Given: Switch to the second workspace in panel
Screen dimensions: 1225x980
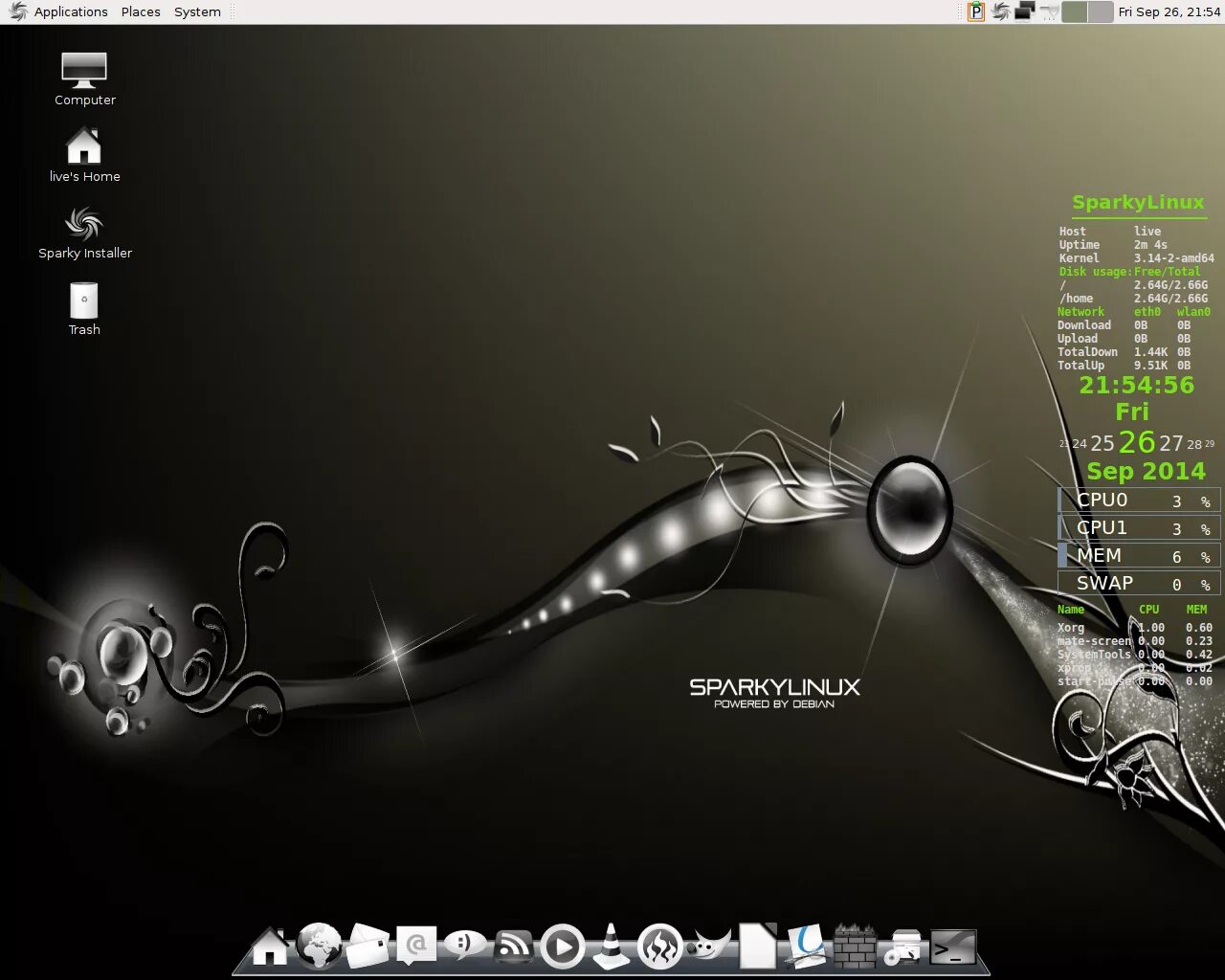Looking at the screenshot, I should [1101, 11].
